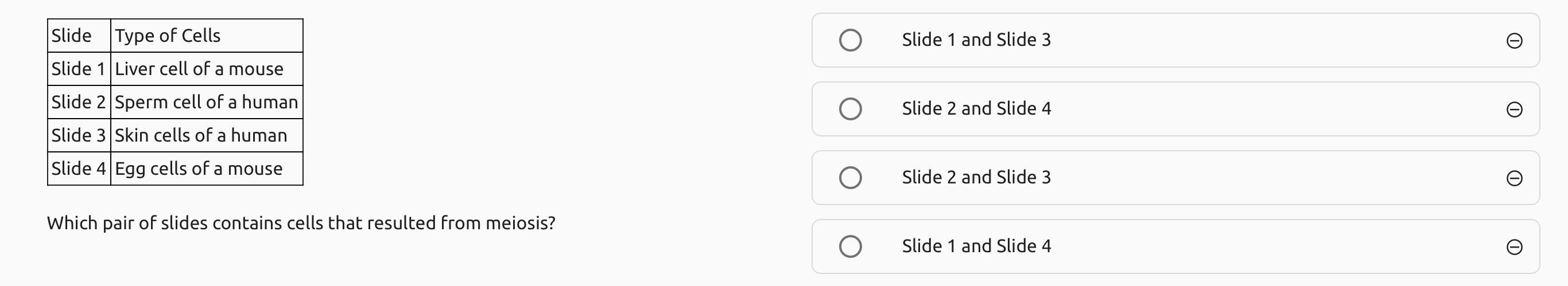Click the 'Slide 4' row label cell
Screen dimensions: 1568x286
coord(79,169)
